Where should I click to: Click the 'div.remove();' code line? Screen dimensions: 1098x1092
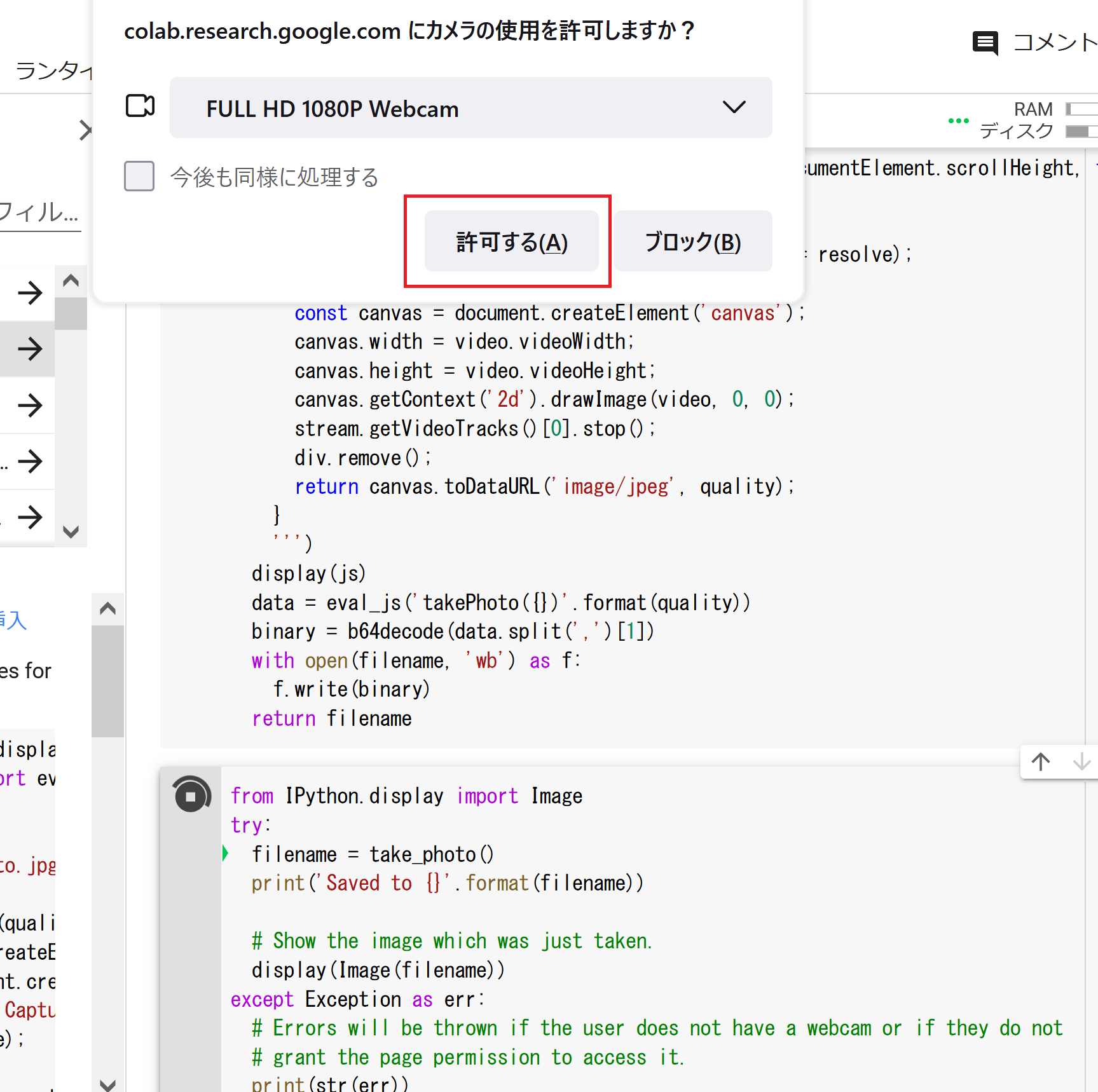(x=363, y=458)
